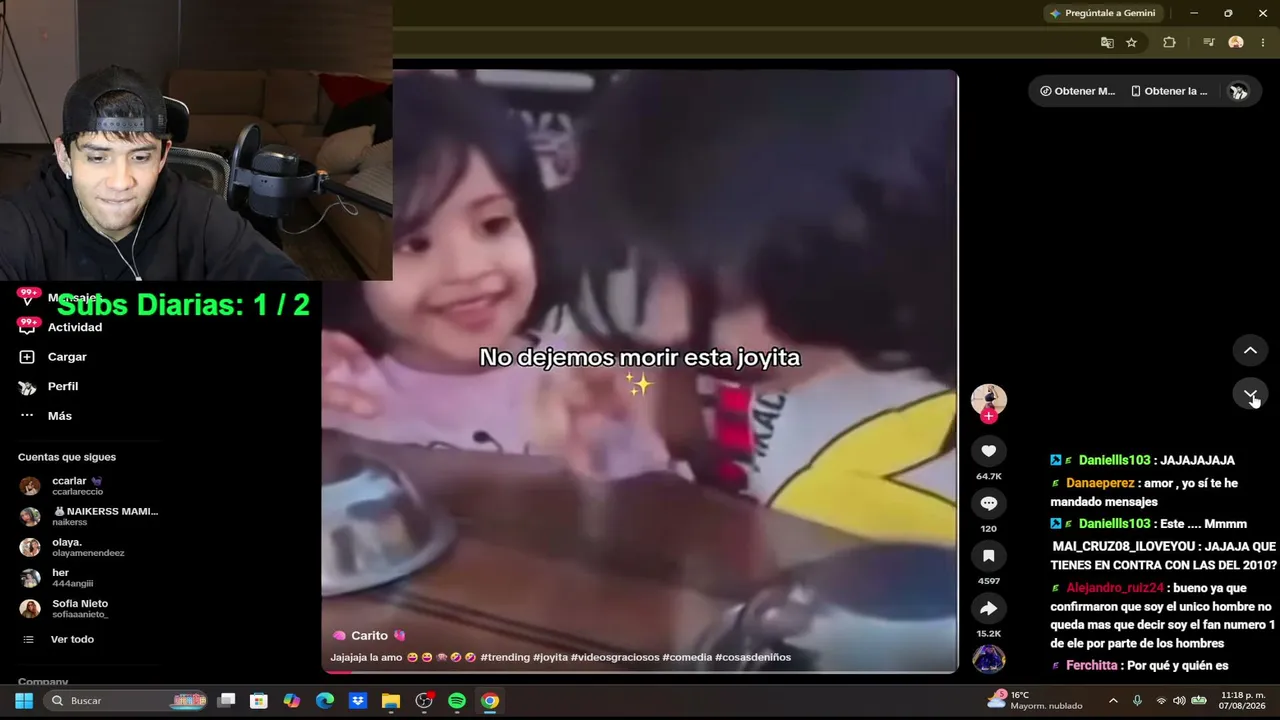Open followed account olaya.

pyautogui.click(x=72, y=547)
